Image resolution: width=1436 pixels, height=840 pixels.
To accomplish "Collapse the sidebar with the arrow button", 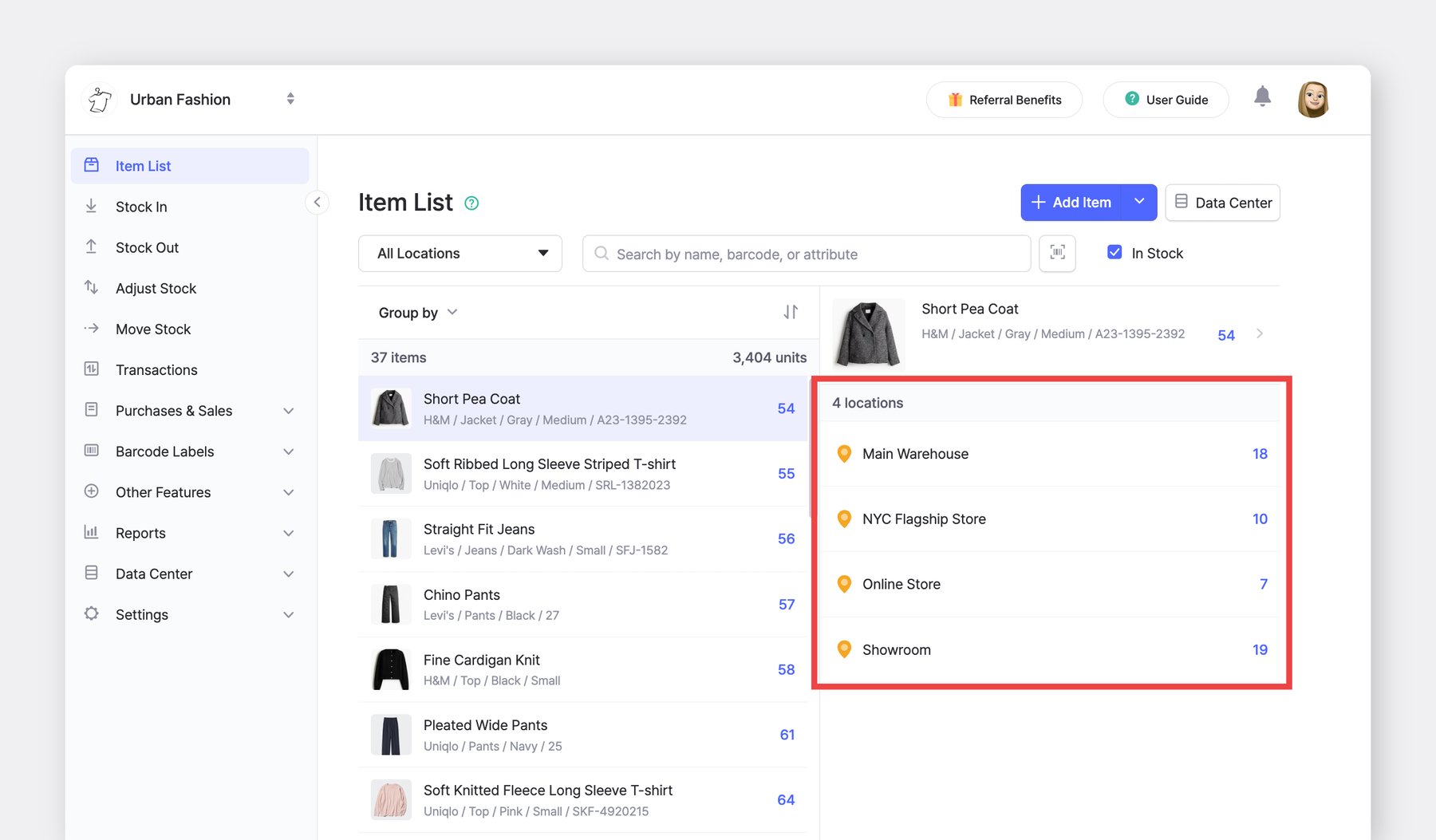I will 317,203.
